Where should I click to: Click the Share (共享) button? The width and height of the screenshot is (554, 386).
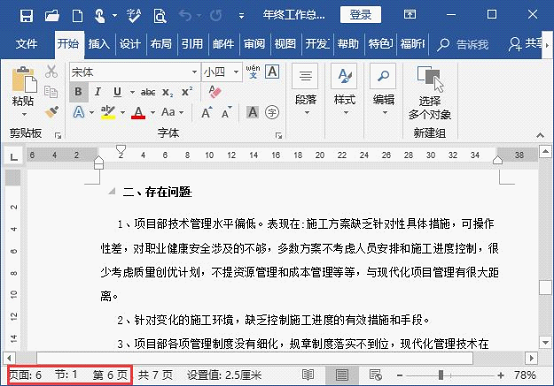525,44
